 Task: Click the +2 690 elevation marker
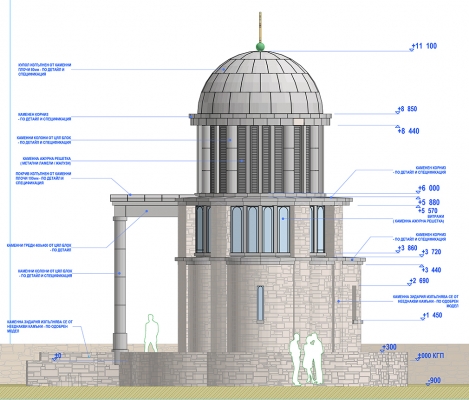pyautogui.click(x=419, y=281)
